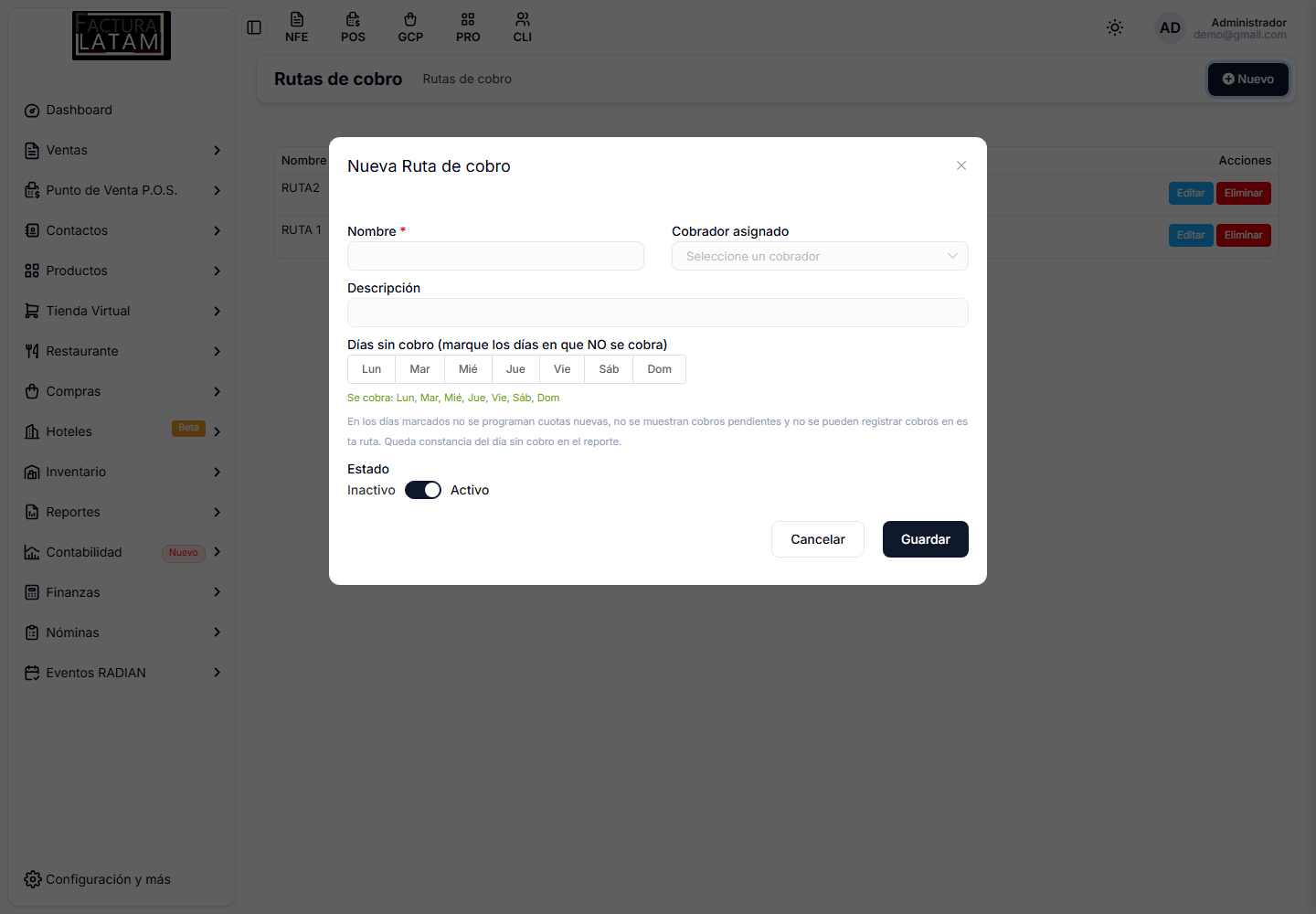Click the Guardar button
Screen dimensions: 1316x914
(x=925, y=539)
